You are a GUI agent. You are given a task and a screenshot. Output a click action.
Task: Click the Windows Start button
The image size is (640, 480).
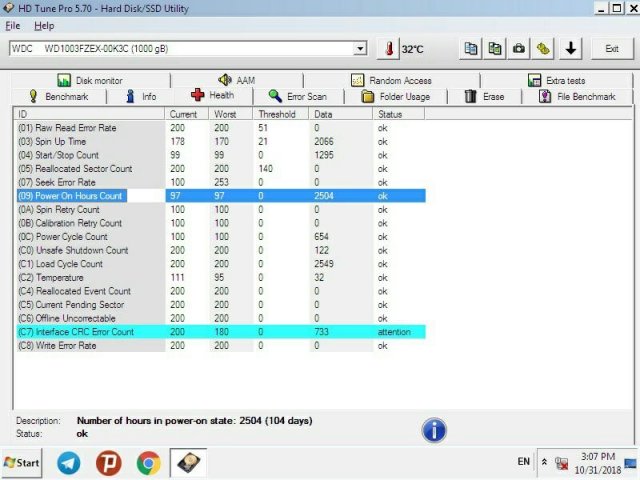coord(22,463)
